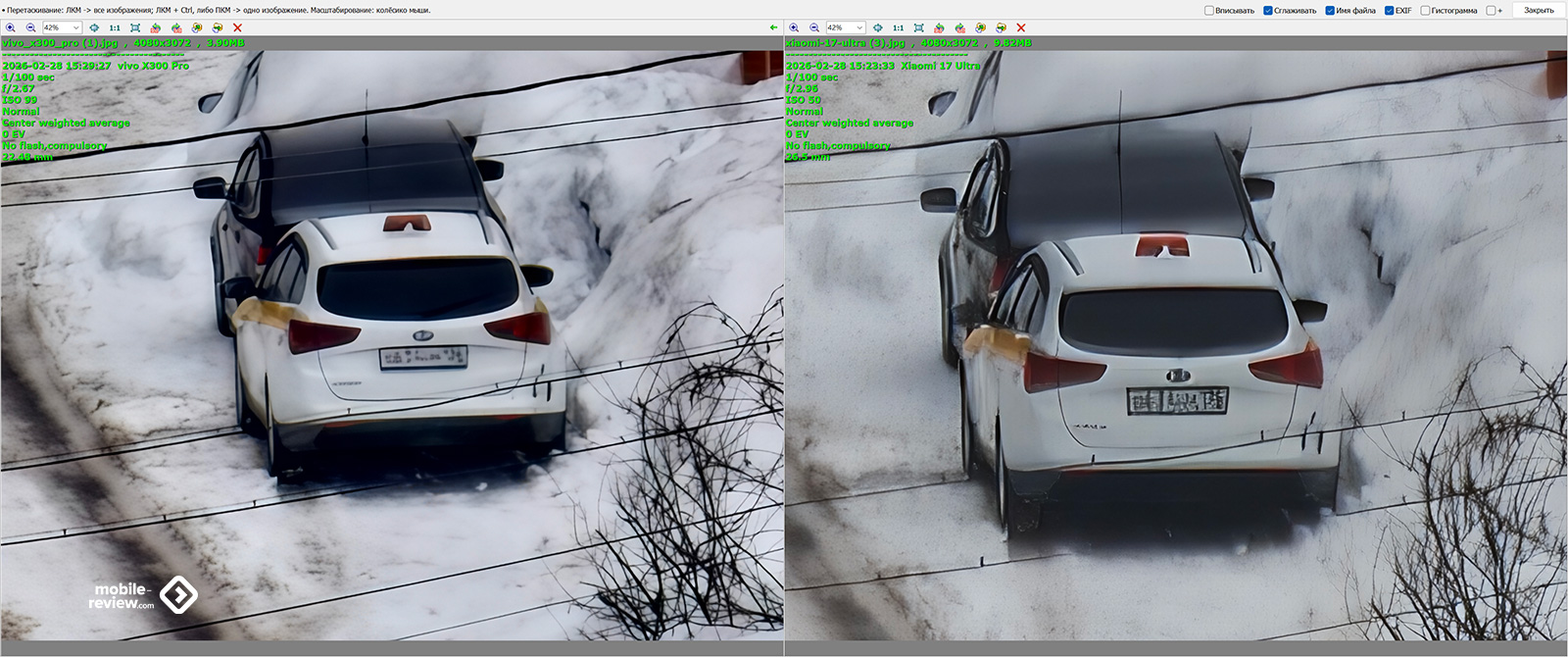Enable the Вписывать checkbox
Screen dimensions: 1568x657
(x=1209, y=11)
